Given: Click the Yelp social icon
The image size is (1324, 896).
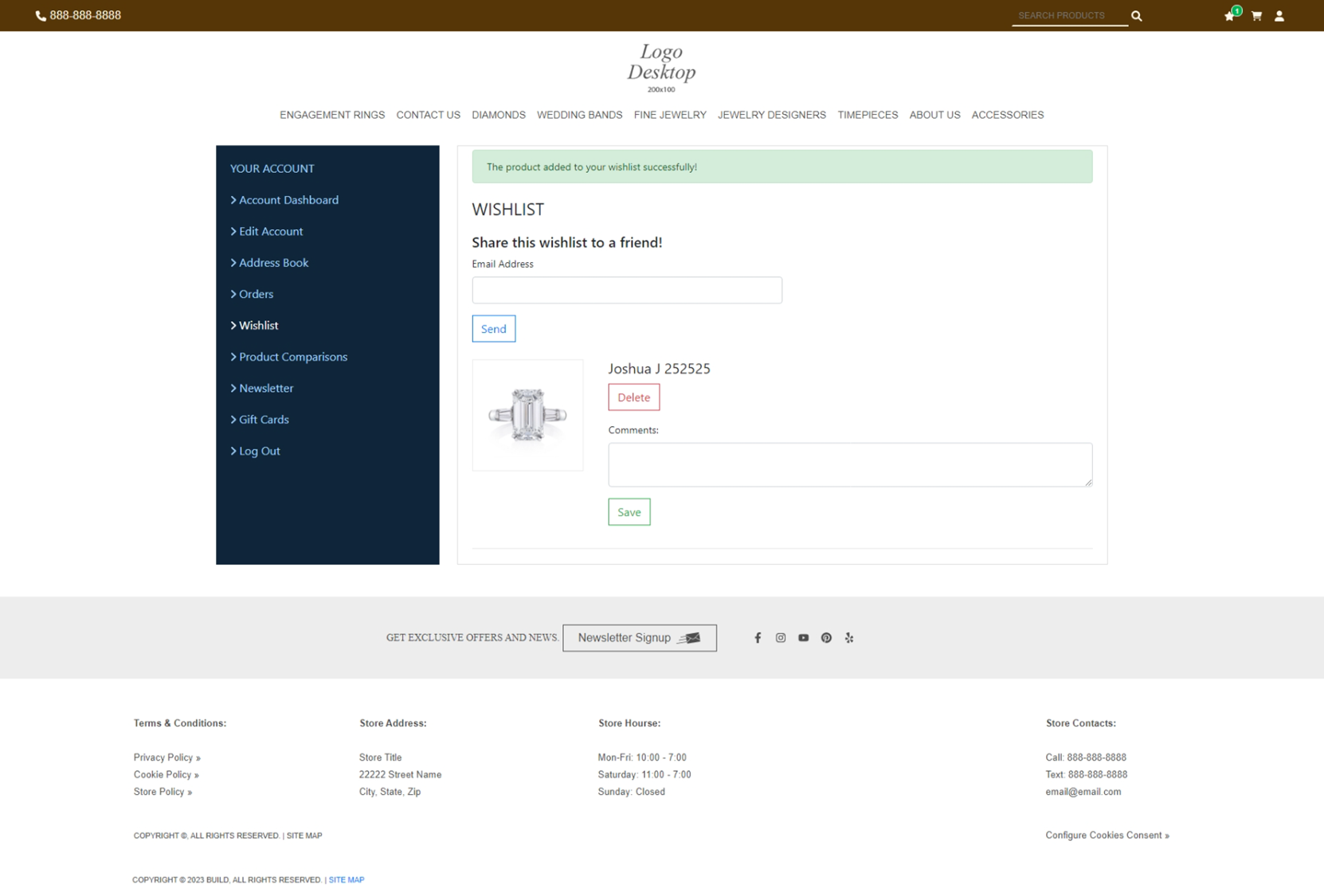Looking at the screenshot, I should (849, 638).
